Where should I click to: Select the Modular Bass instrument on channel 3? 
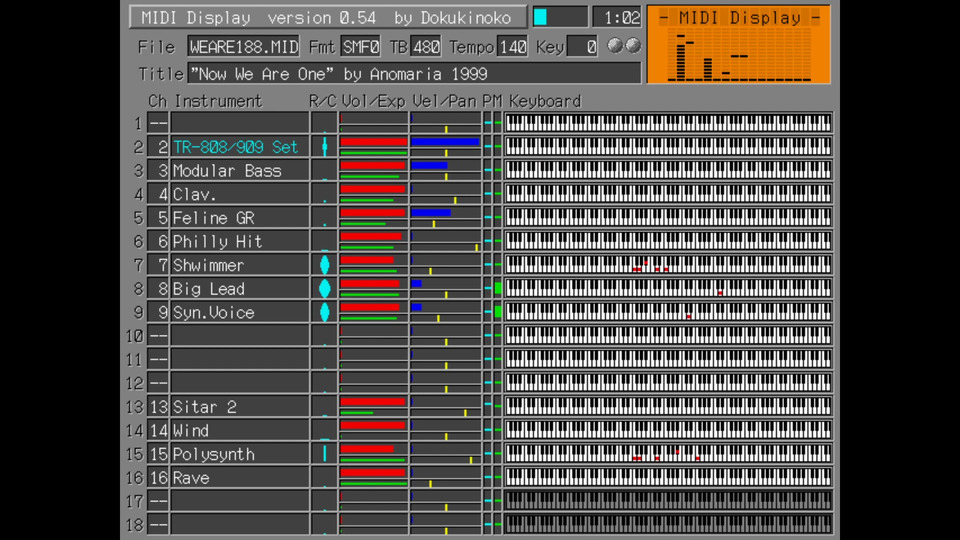click(227, 171)
